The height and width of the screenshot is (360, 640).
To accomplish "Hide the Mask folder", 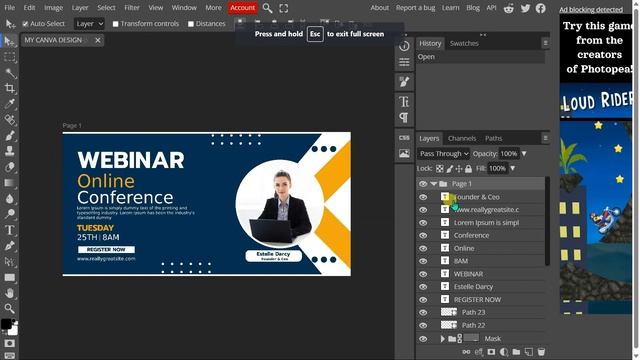I will (423, 338).
